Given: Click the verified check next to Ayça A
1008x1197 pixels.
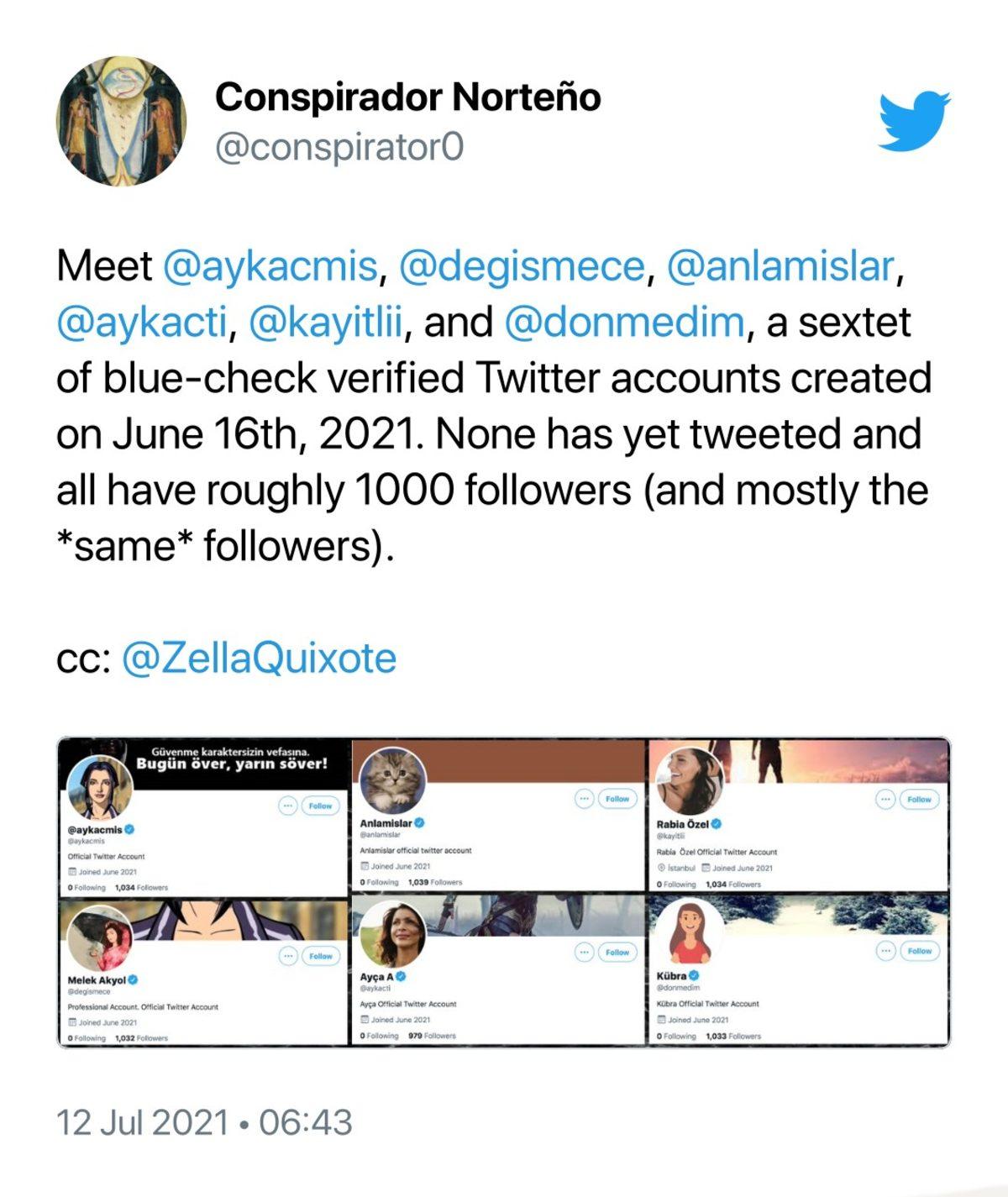Looking at the screenshot, I should [x=402, y=974].
